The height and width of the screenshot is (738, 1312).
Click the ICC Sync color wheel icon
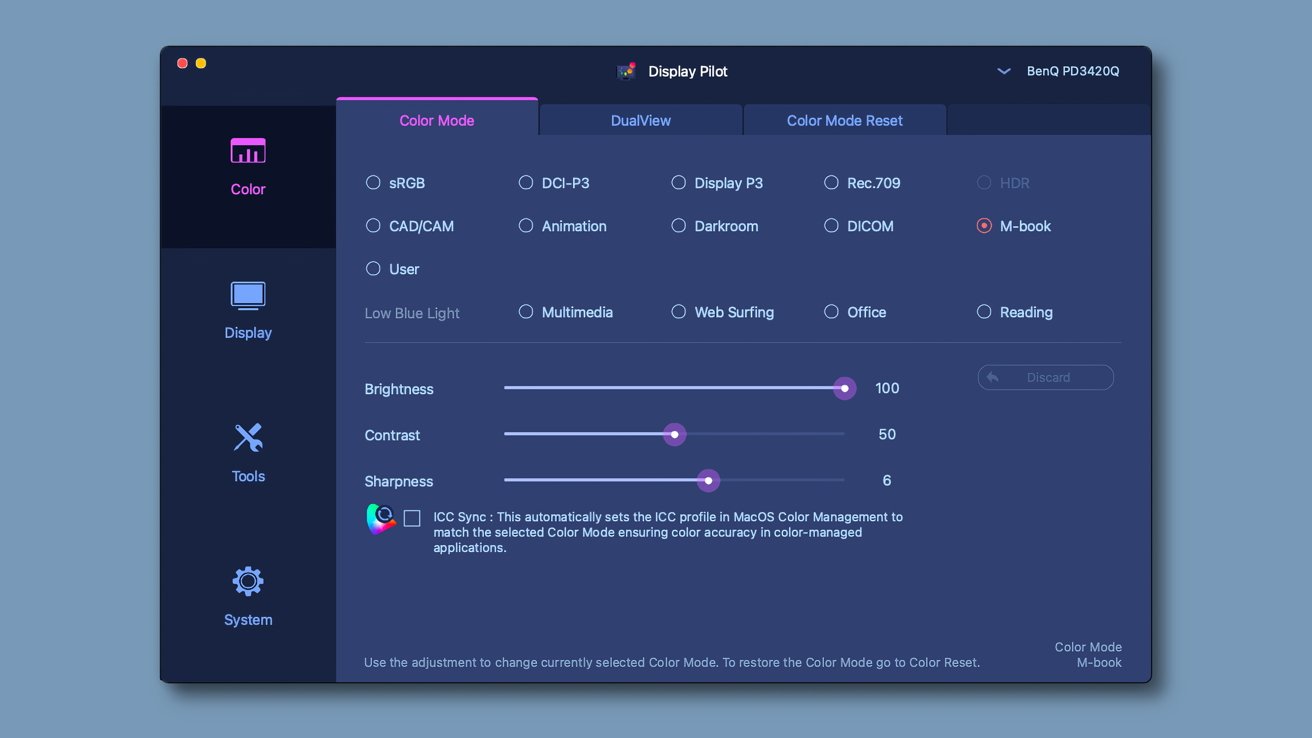(x=381, y=519)
